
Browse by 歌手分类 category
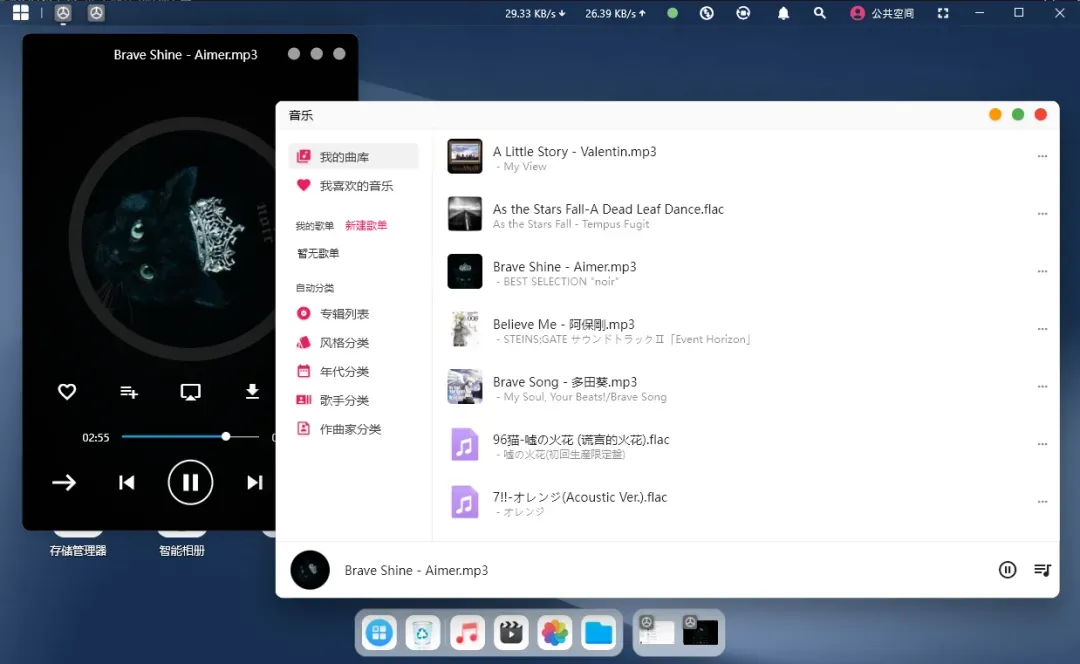344,400
